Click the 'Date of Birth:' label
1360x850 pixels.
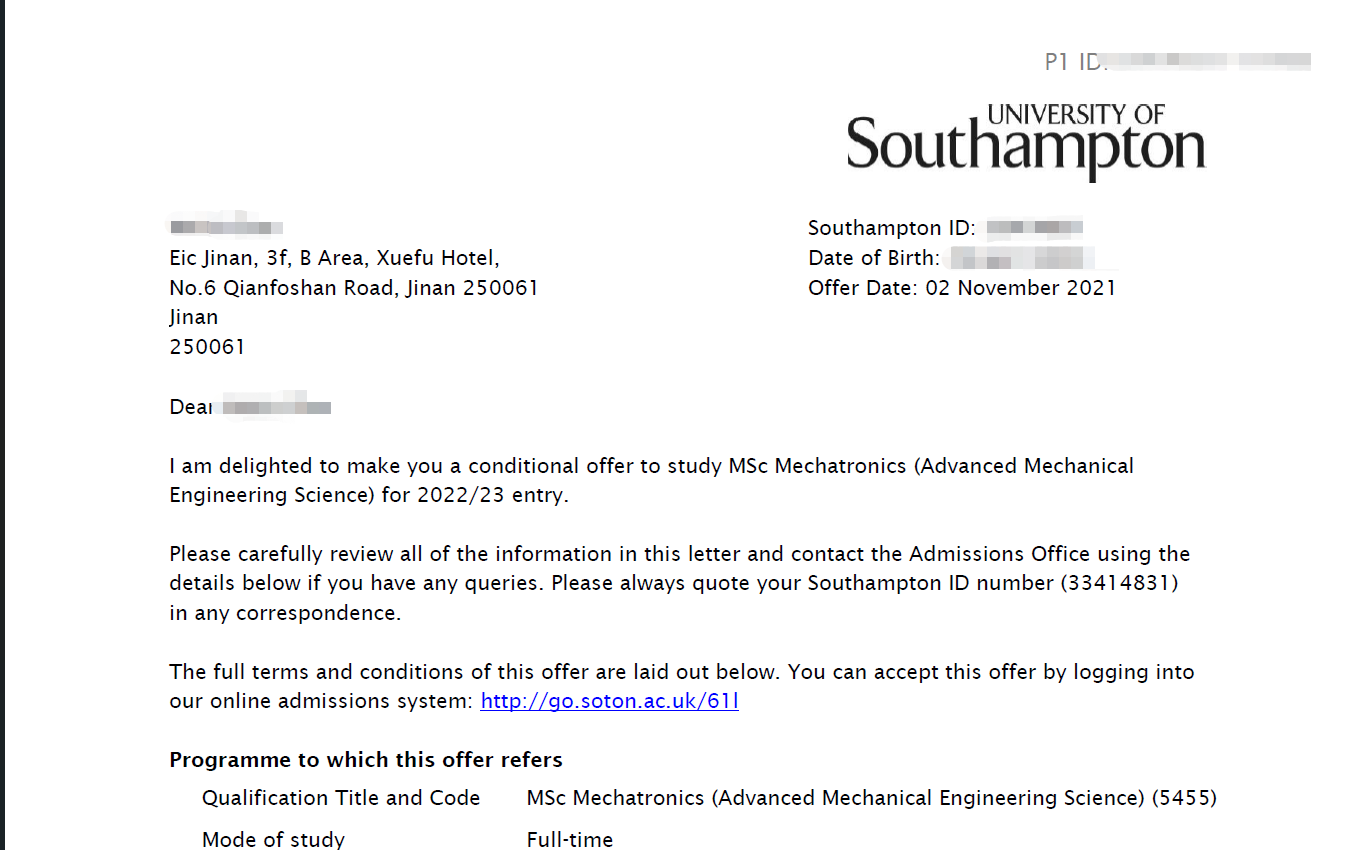pyautogui.click(x=873, y=258)
